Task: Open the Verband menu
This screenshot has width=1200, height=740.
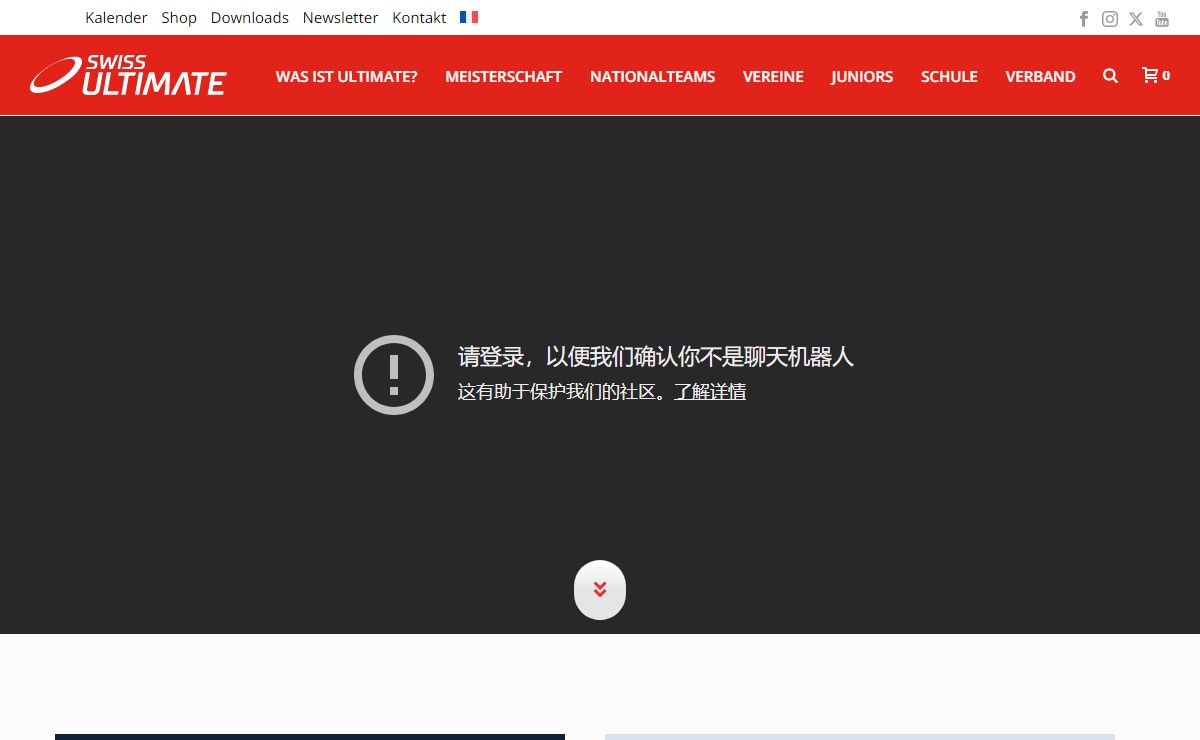Action: pos(1041,76)
